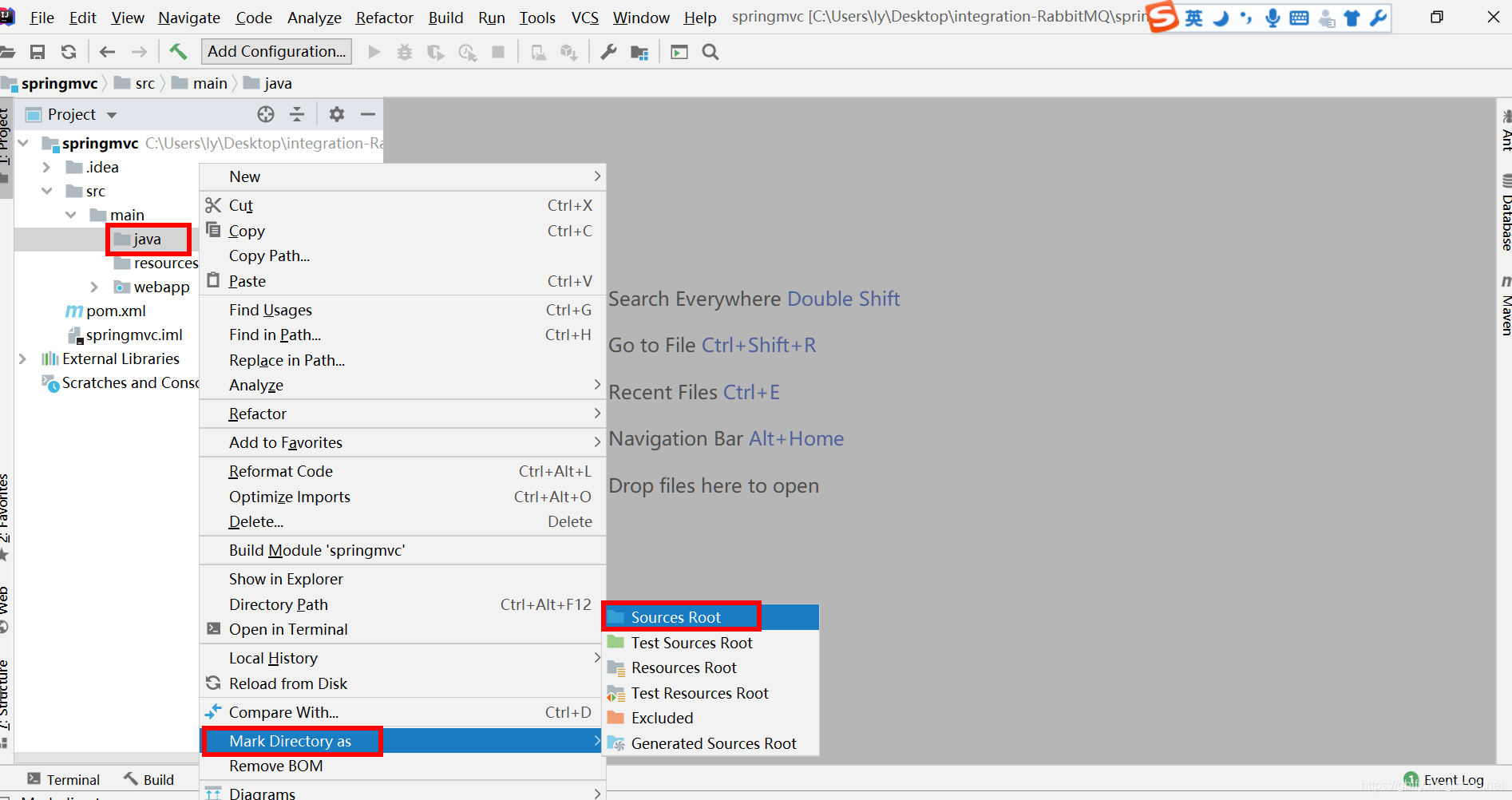The height and width of the screenshot is (800, 1512).
Task: Click the Search Everywhere magnifier icon
Action: [x=710, y=52]
